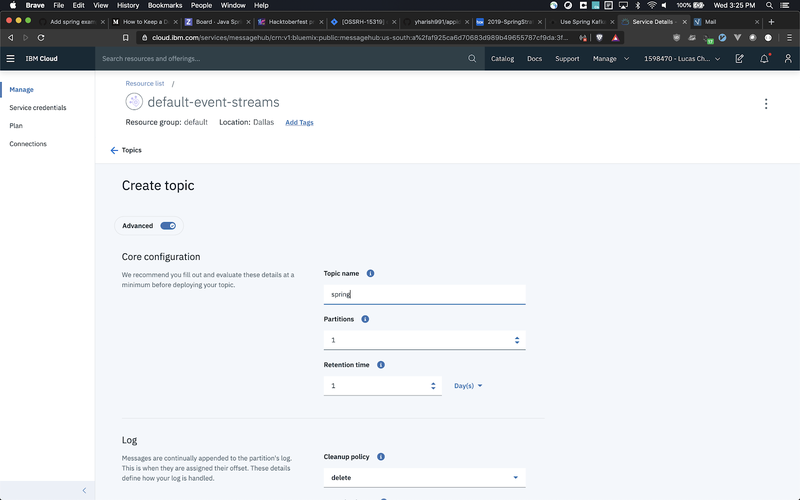Open the browser menu icon at far right
Screen dimensions: 800x500
tap(789, 38)
